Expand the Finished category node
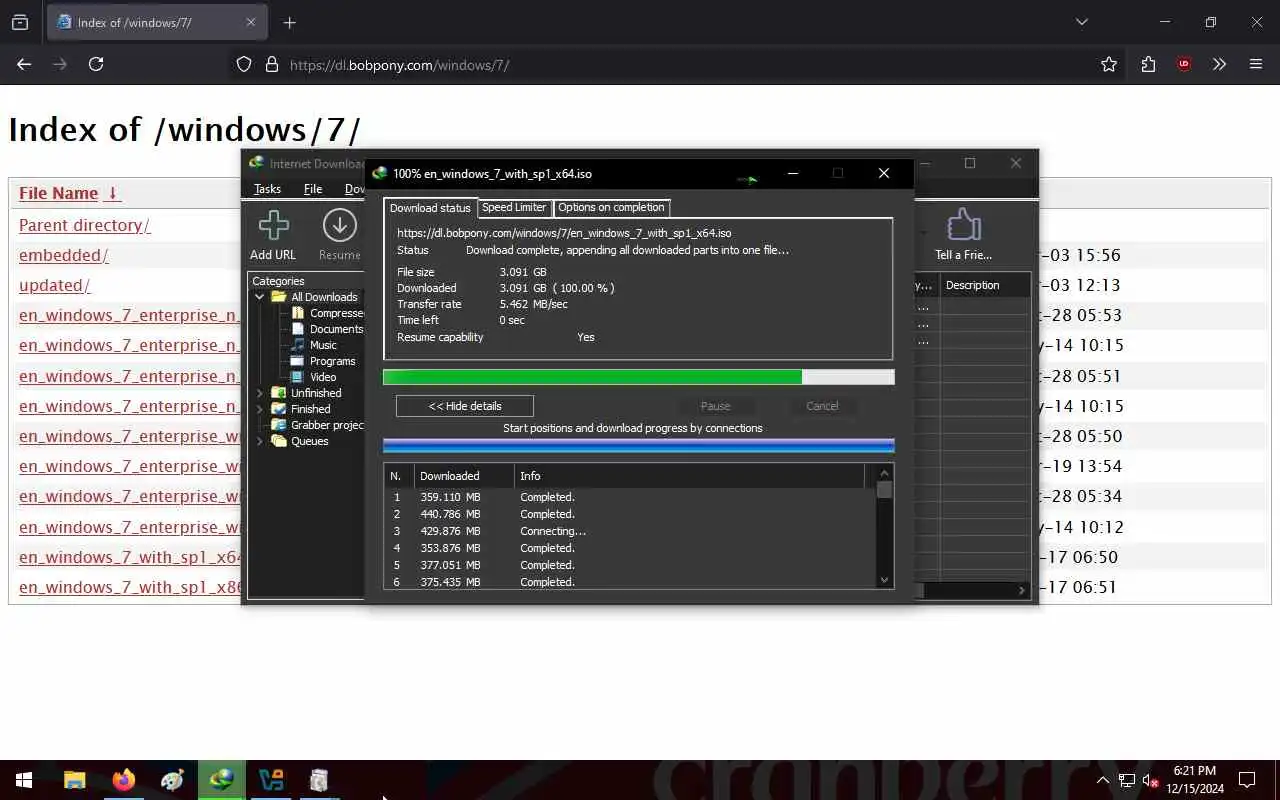 [260, 409]
